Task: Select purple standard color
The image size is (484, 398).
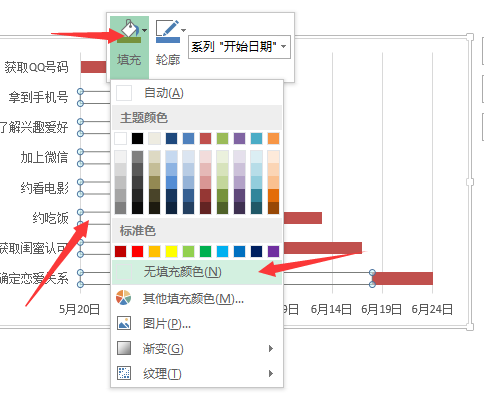Action: click(x=273, y=251)
